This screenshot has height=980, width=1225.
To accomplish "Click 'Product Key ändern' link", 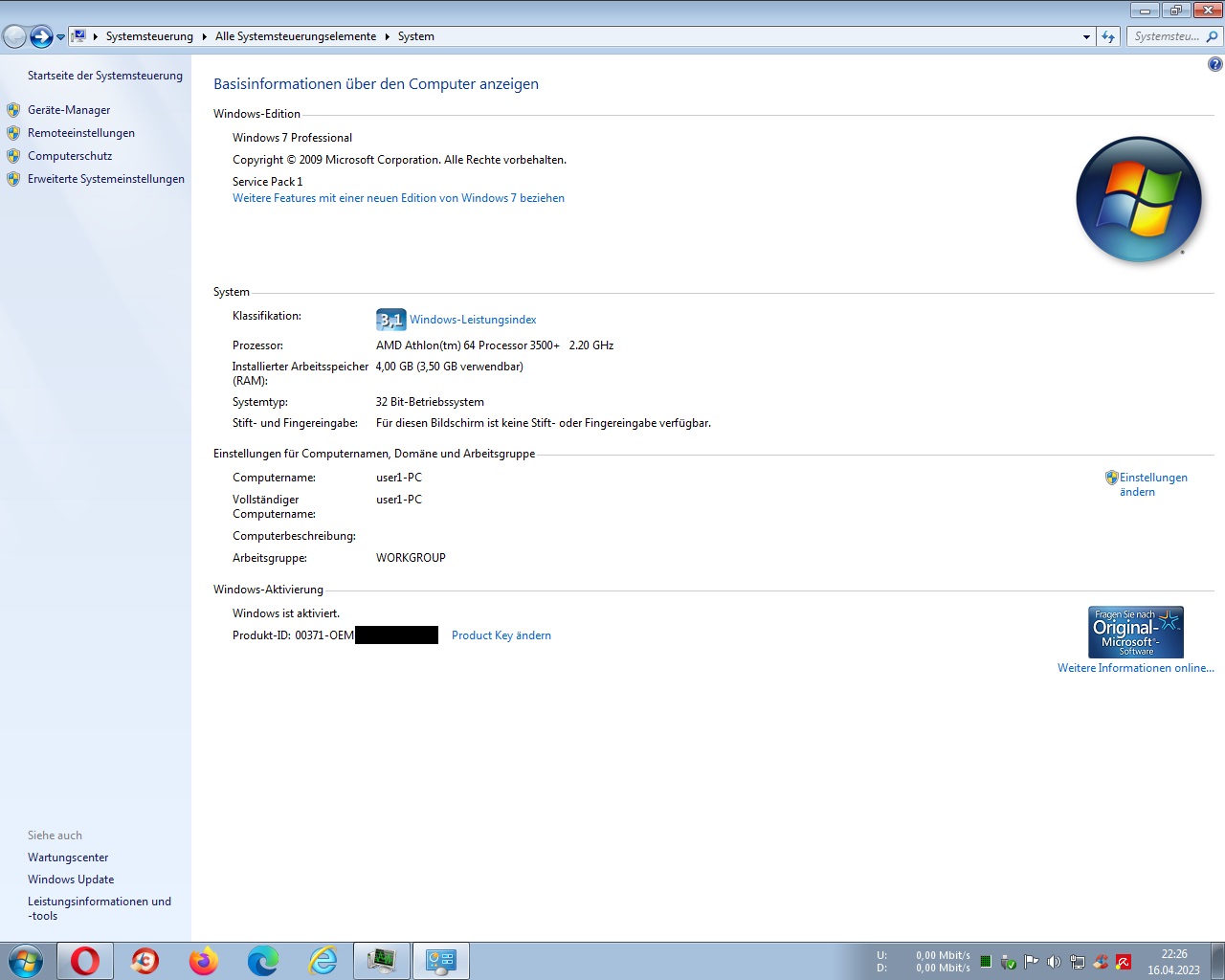I will [x=501, y=635].
